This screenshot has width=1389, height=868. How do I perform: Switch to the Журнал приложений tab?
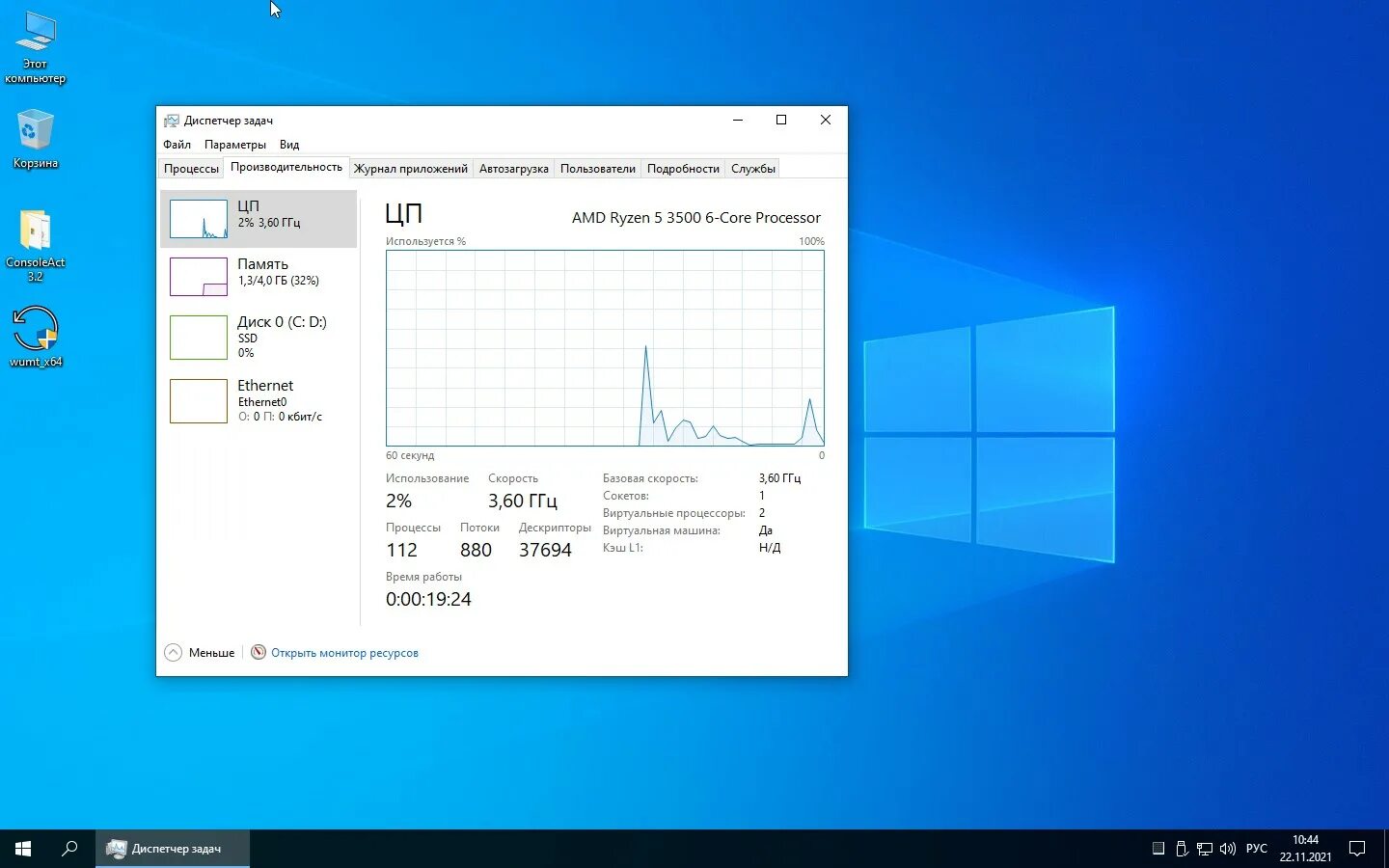[x=411, y=169]
